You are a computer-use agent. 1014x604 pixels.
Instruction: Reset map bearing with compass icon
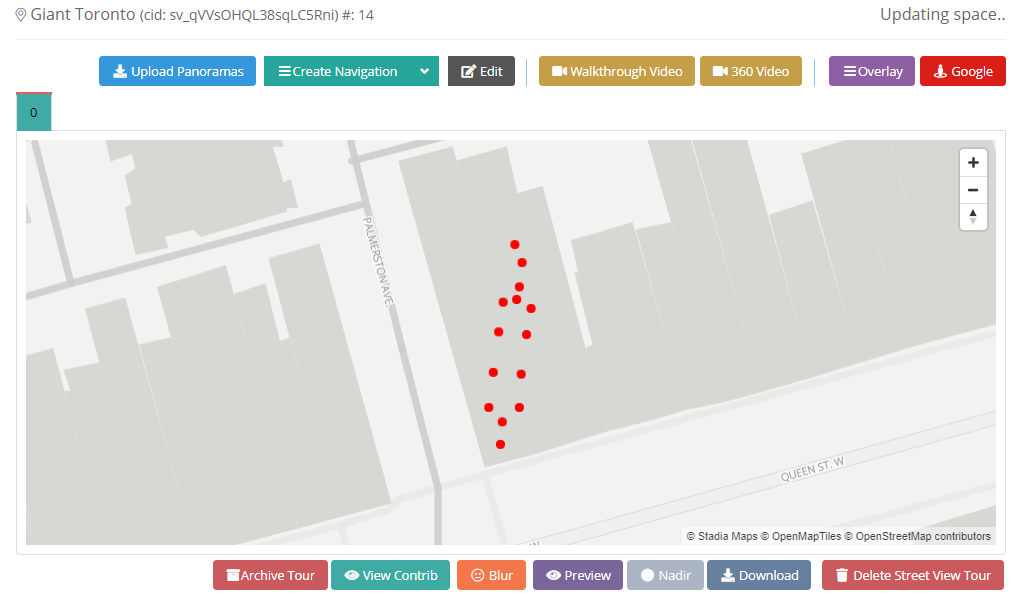coord(973,217)
